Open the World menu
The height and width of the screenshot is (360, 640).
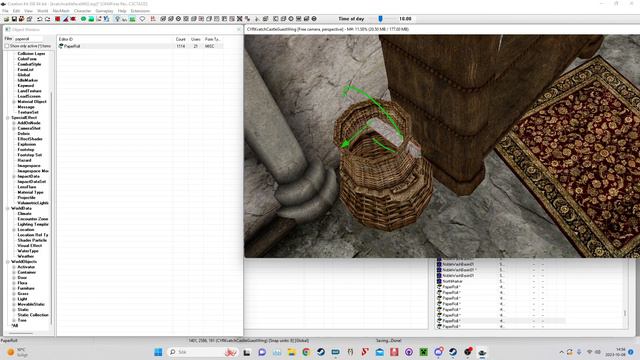coord(42,11)
